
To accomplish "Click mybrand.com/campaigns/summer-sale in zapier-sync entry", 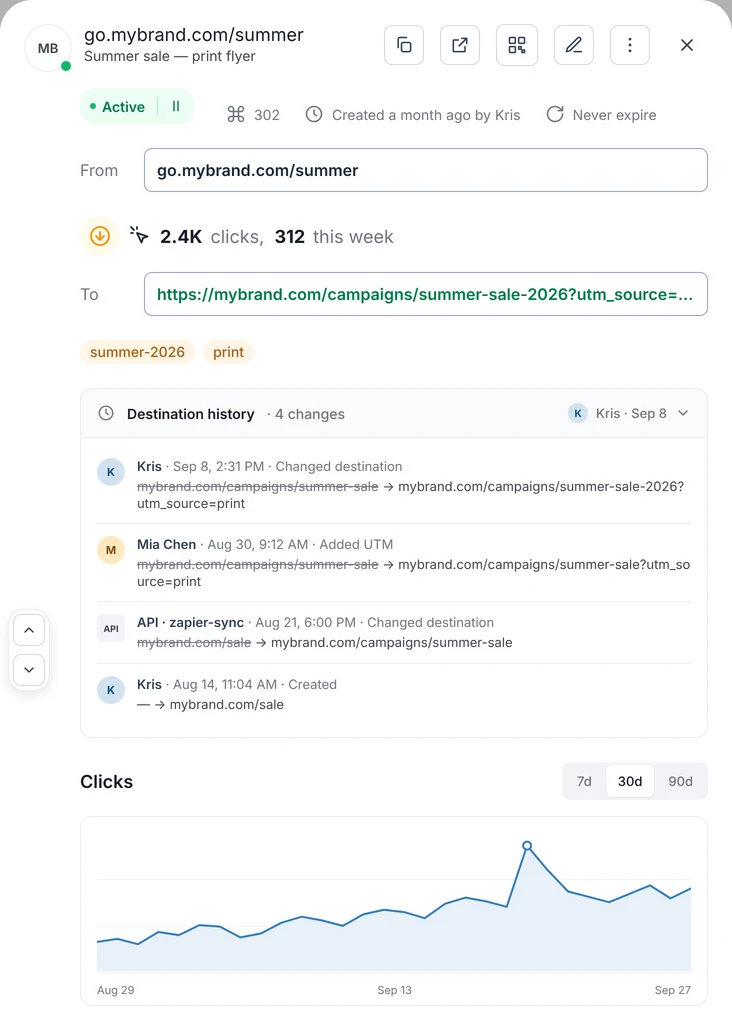I will pos(392,643).
